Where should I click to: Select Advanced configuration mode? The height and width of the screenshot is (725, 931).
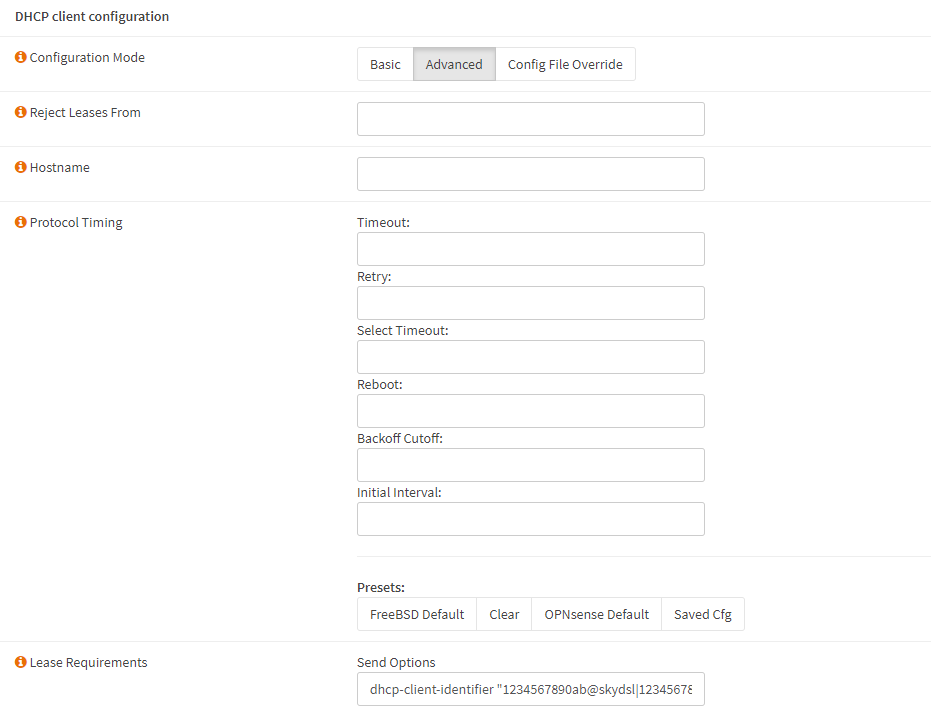pos(454,64)
